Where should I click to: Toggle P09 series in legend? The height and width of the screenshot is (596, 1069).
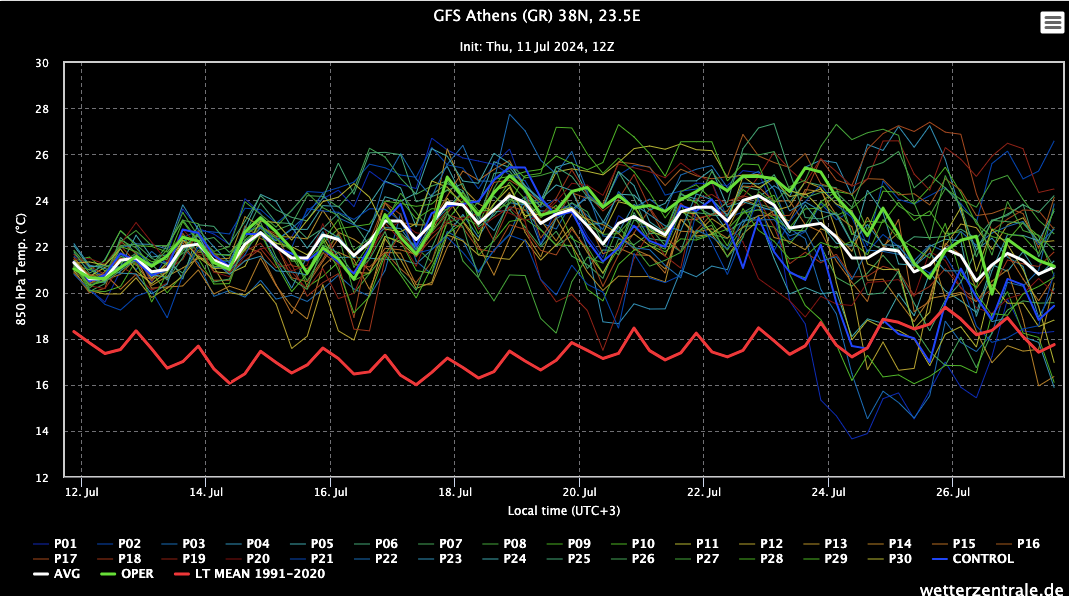[x=568, y=543]
